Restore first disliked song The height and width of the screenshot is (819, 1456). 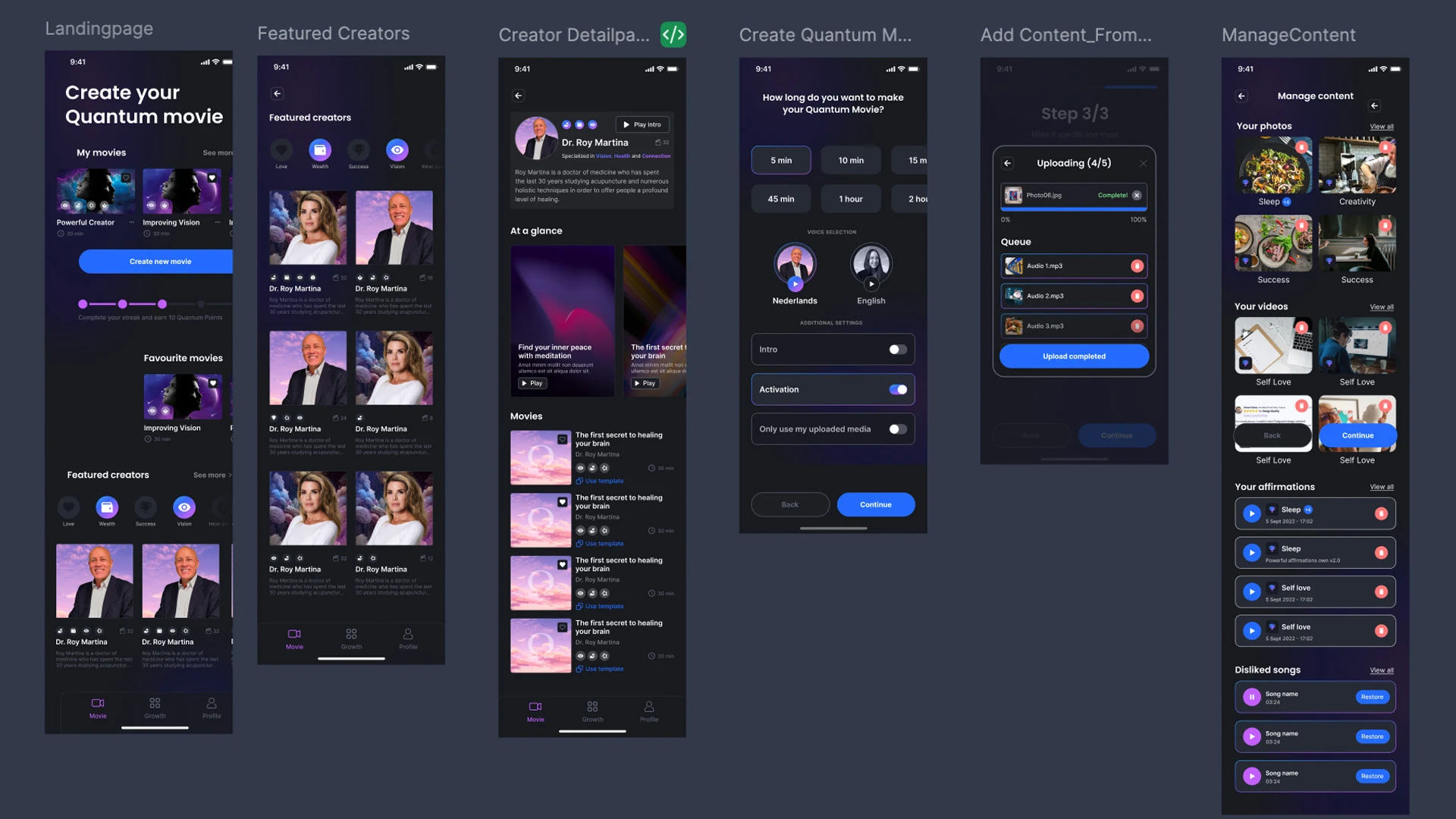[x=1372, y=697]
